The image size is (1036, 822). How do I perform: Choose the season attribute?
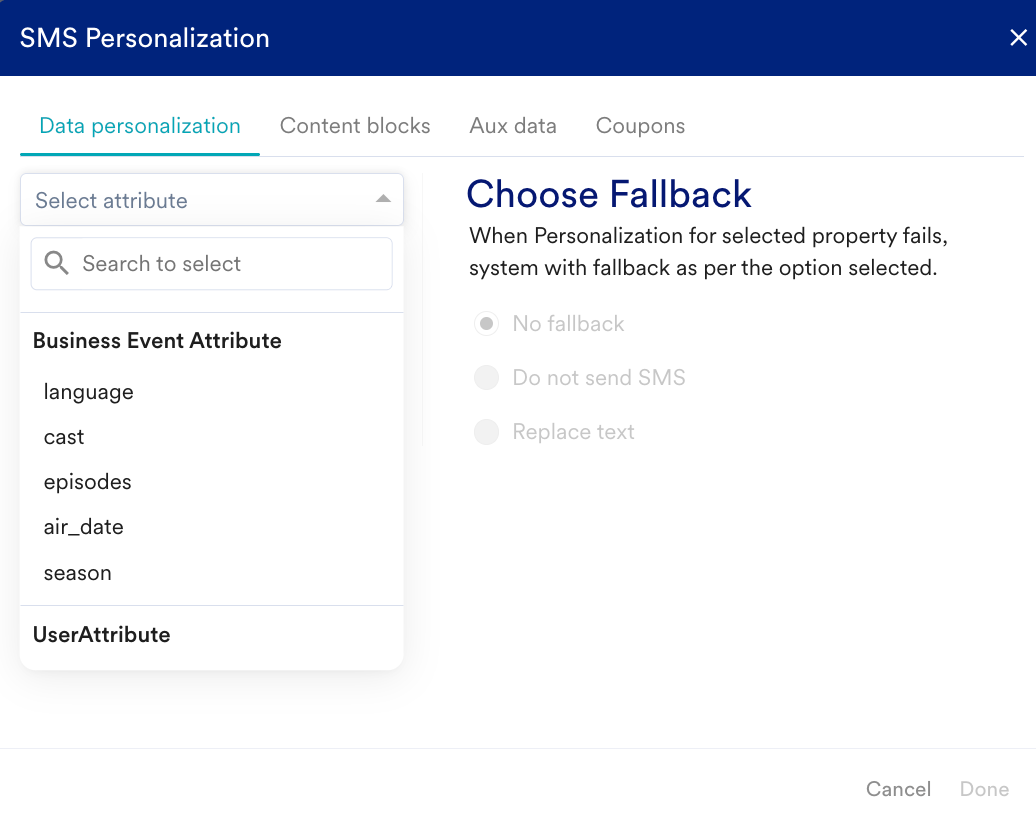pos(78,573)
